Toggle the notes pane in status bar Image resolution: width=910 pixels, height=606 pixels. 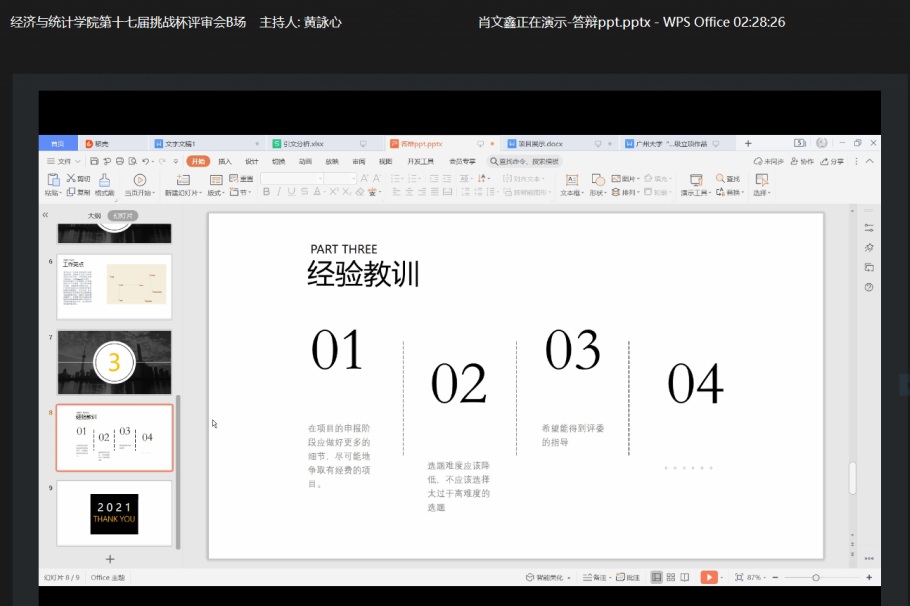[x=595, y=577]
